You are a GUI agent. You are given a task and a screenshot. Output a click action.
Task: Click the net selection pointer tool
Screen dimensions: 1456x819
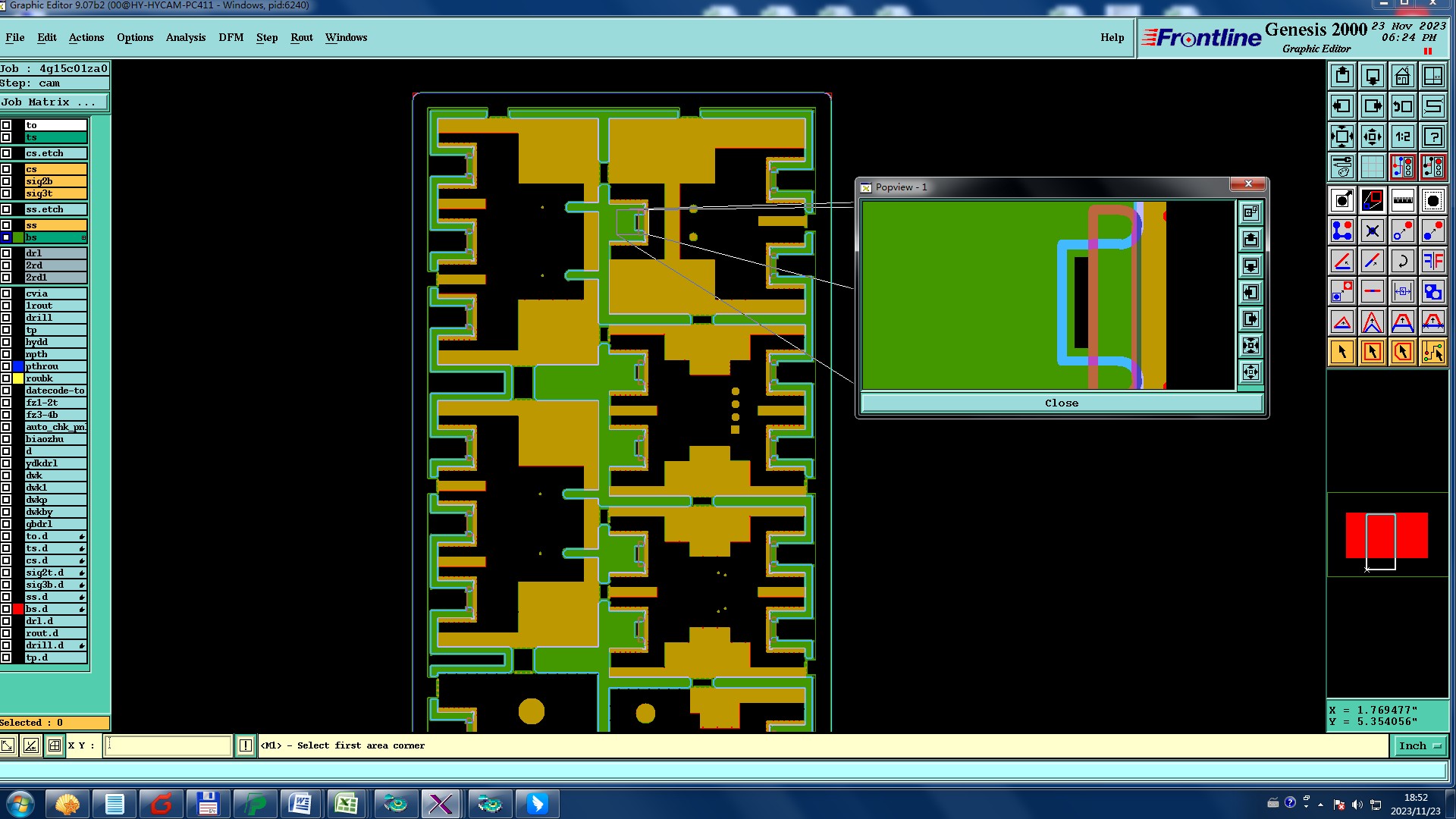point(1432,352)
